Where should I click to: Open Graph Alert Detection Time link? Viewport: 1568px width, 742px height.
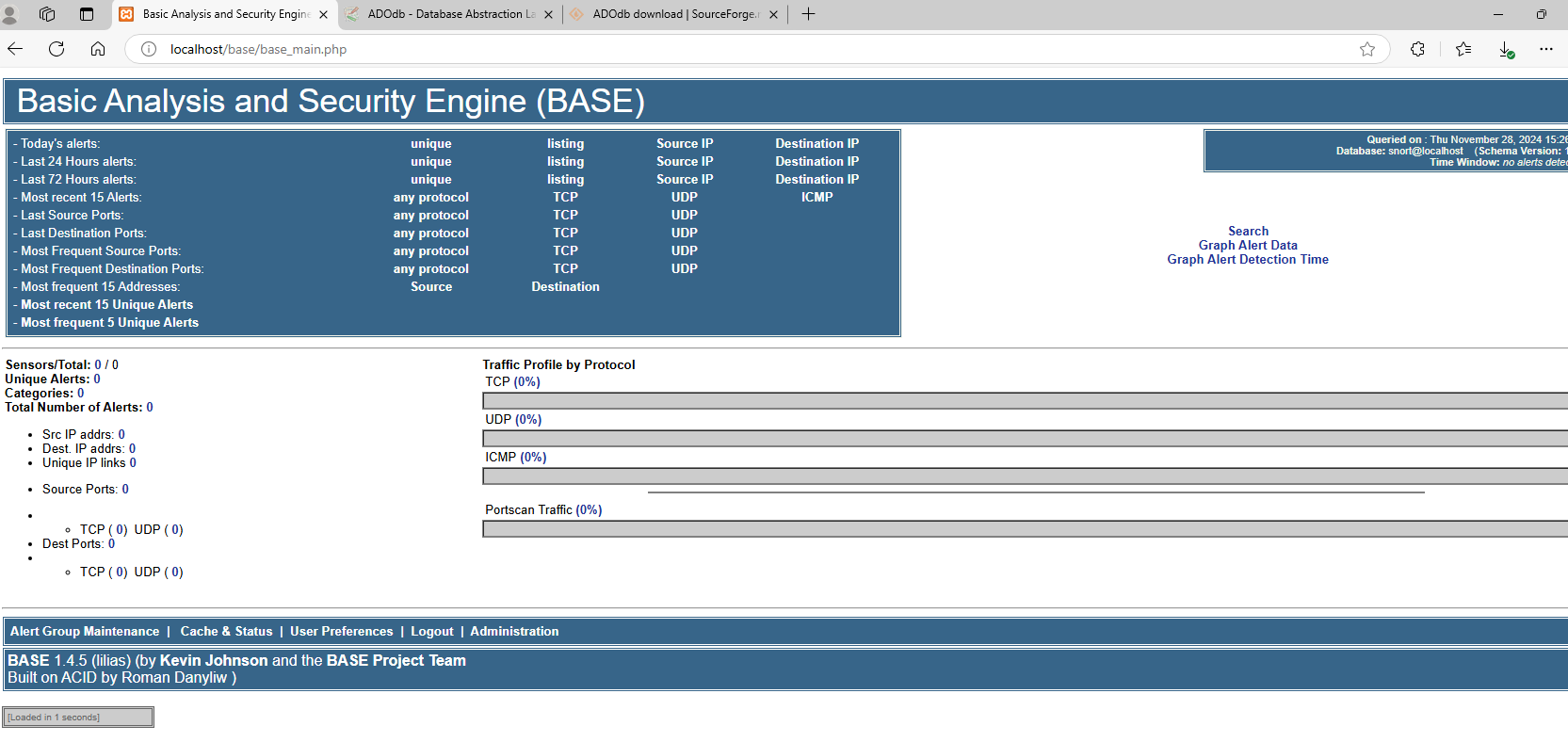point(1248,259)
